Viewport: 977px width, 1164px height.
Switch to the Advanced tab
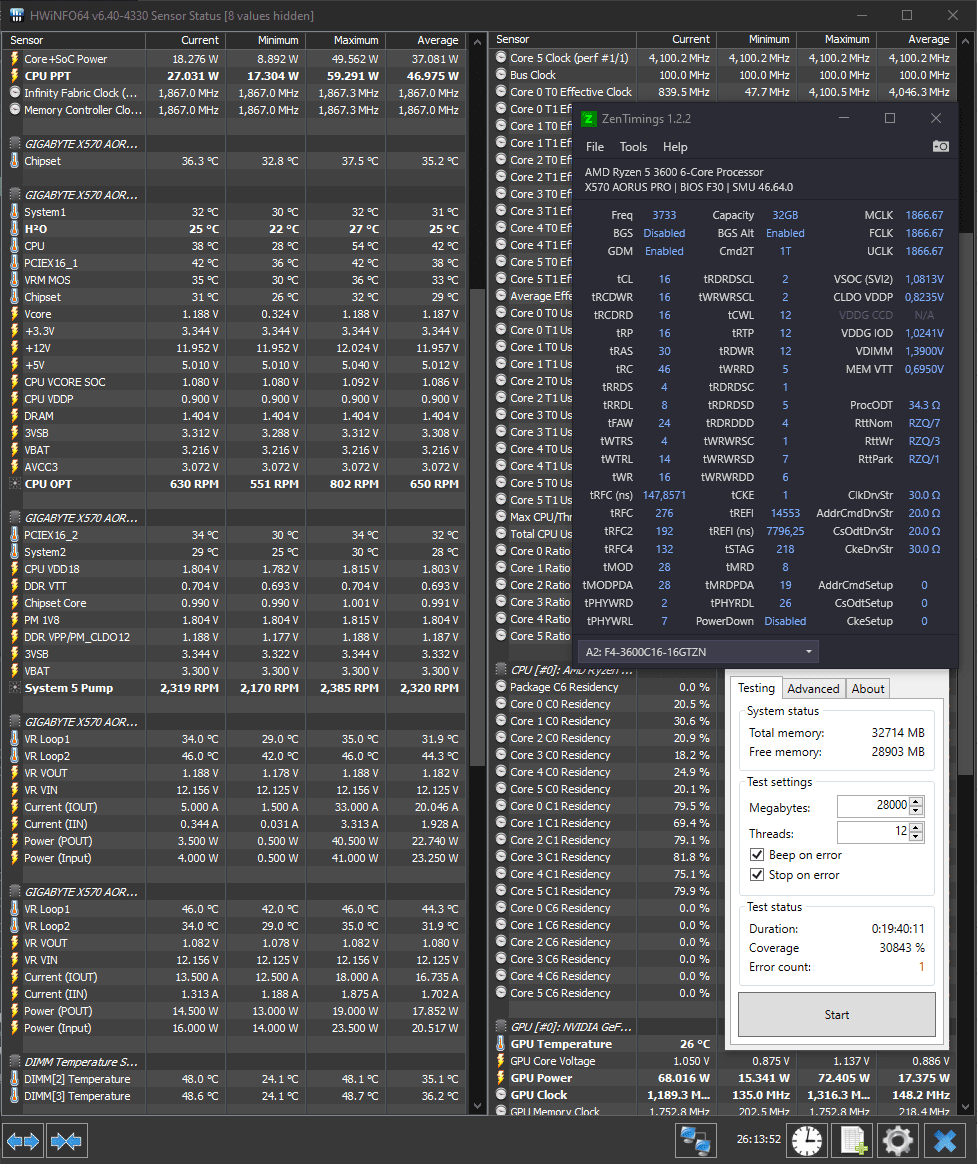click(x=813, y=689)
